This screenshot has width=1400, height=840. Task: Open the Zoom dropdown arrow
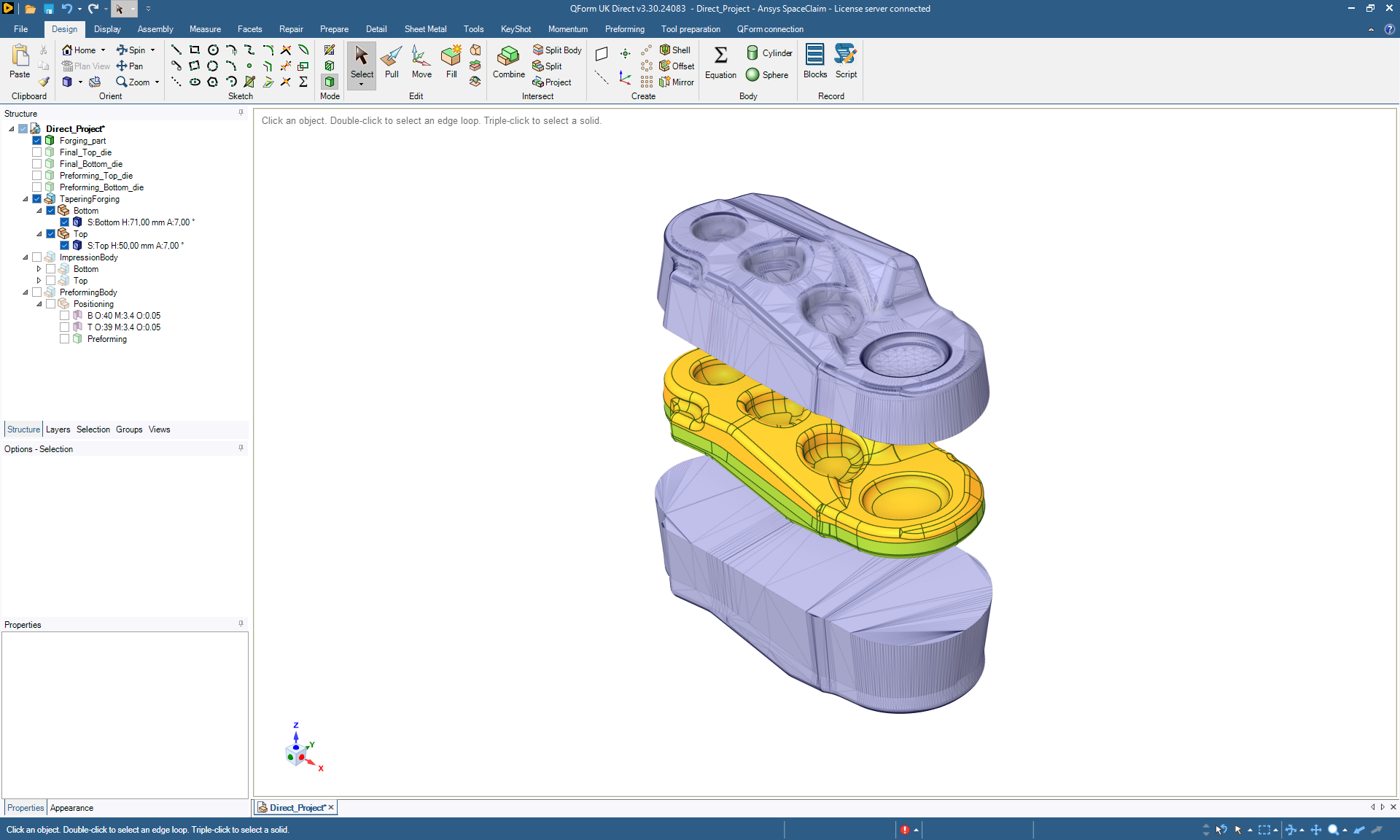tap(157, 82)
